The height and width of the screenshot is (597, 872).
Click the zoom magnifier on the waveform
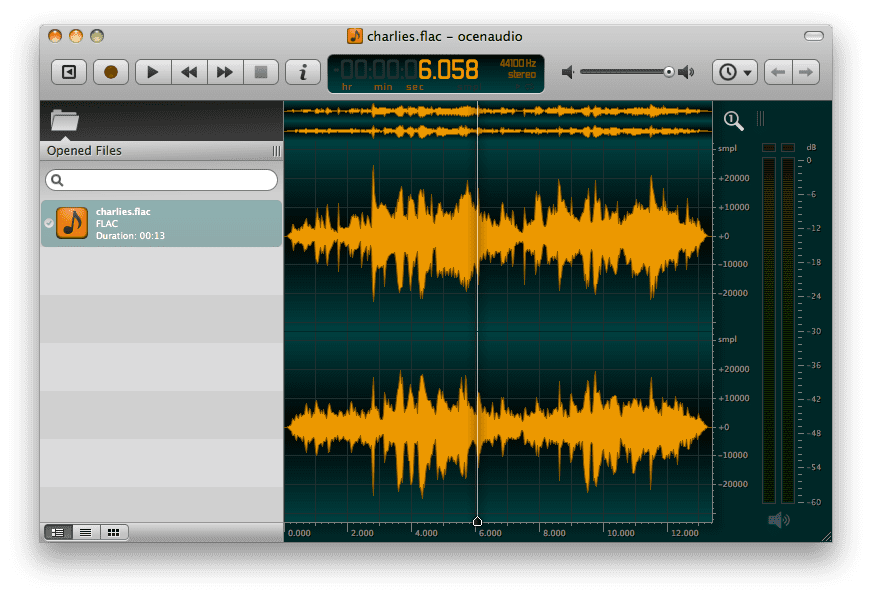coord(733,120)
